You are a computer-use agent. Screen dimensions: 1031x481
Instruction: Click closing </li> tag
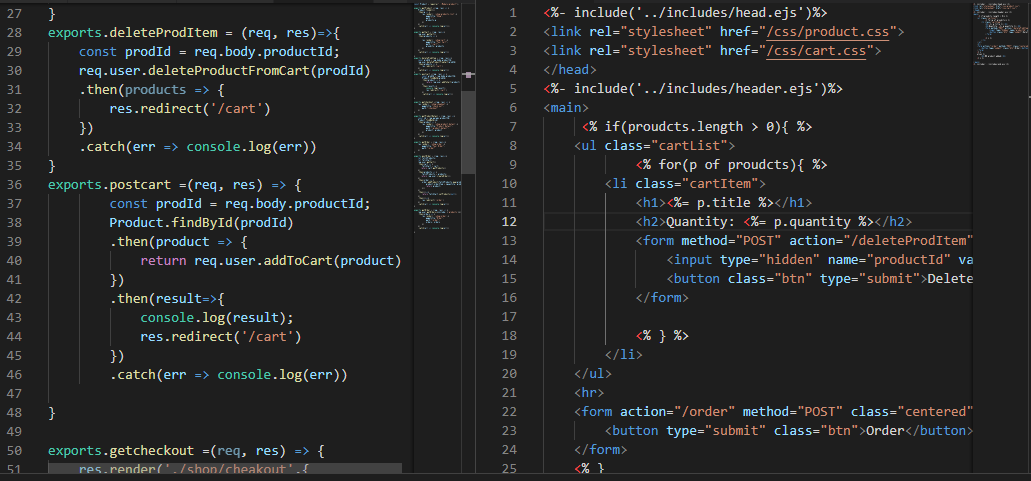click(x=624, y=355)
